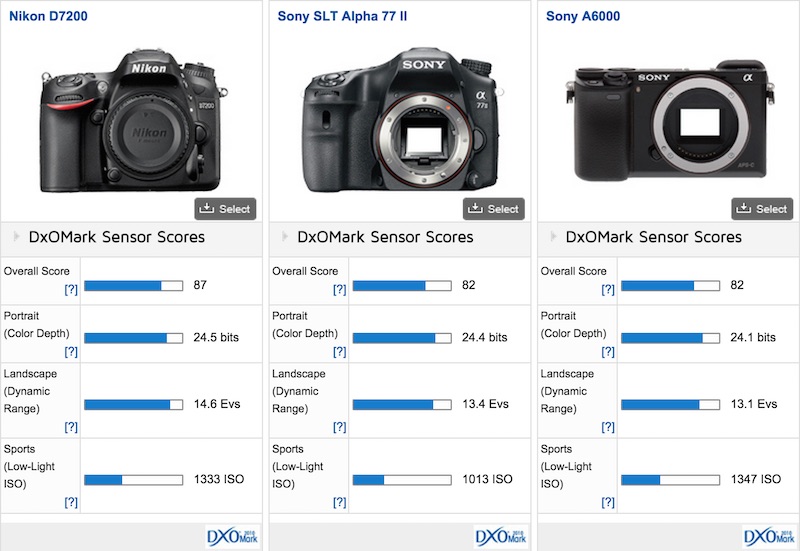
Task: Click the Sony A6000 overall score 82
Action: click(737, 285)
